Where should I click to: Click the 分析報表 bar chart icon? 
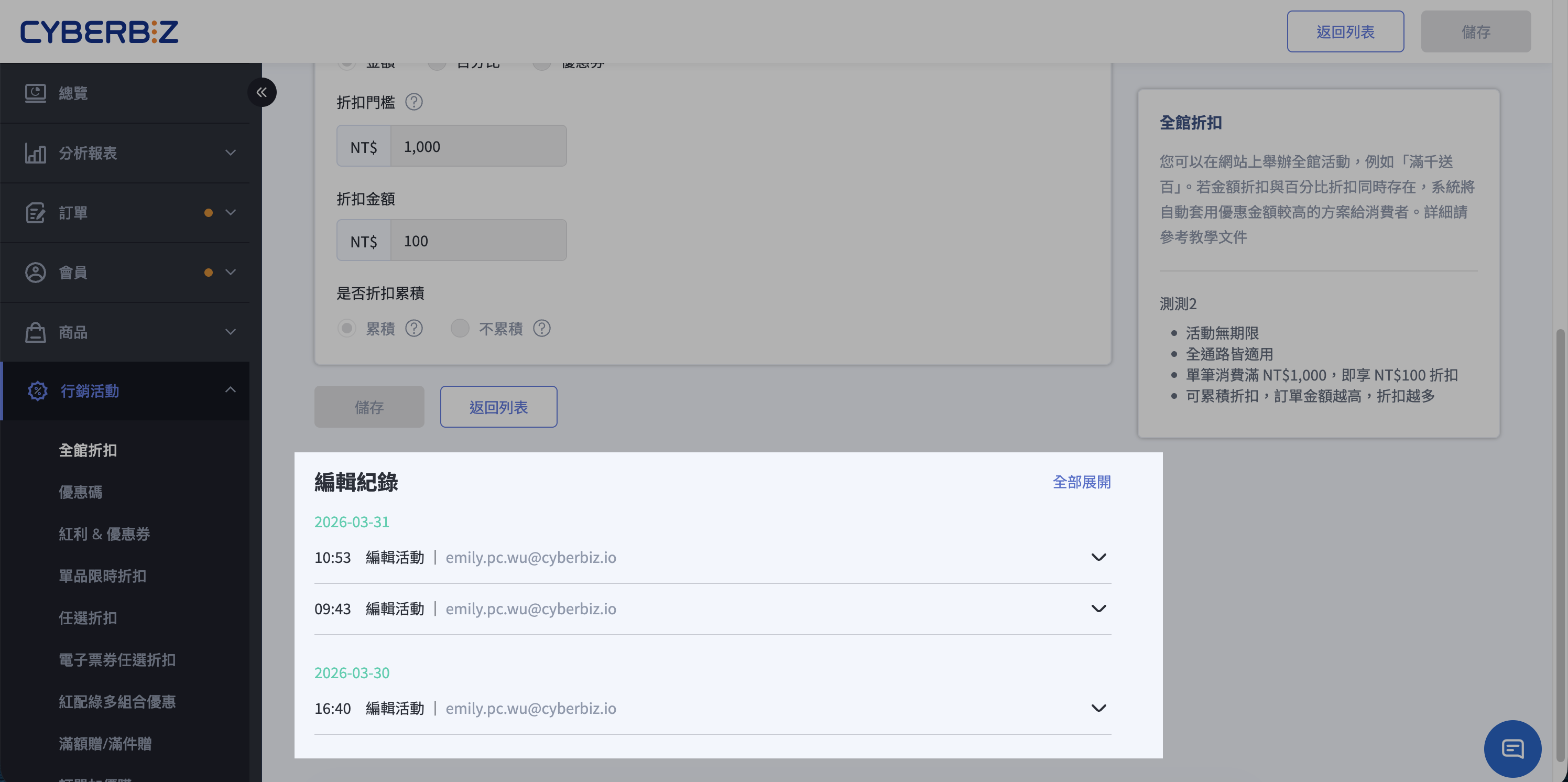(x=35, y=153)
